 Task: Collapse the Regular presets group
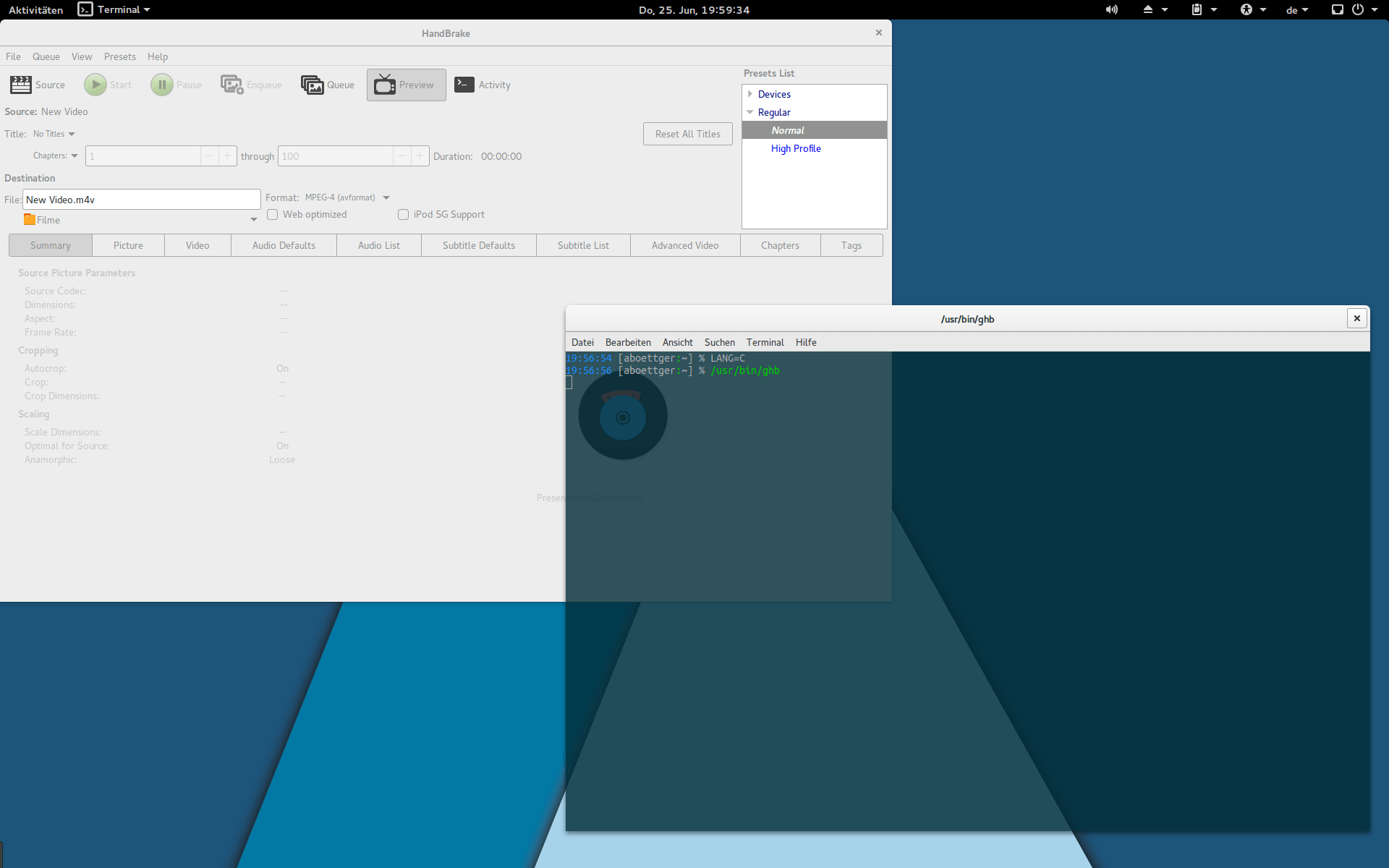click(750, 112)
